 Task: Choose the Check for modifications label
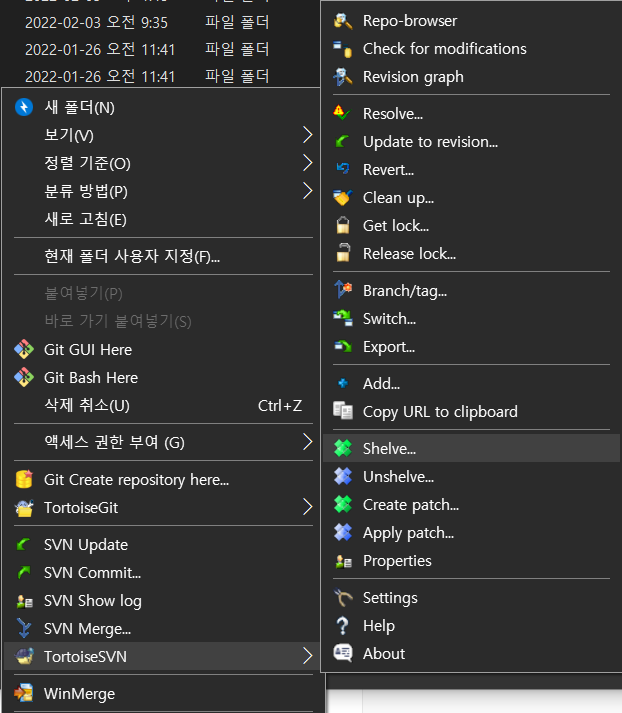point(444,49)
